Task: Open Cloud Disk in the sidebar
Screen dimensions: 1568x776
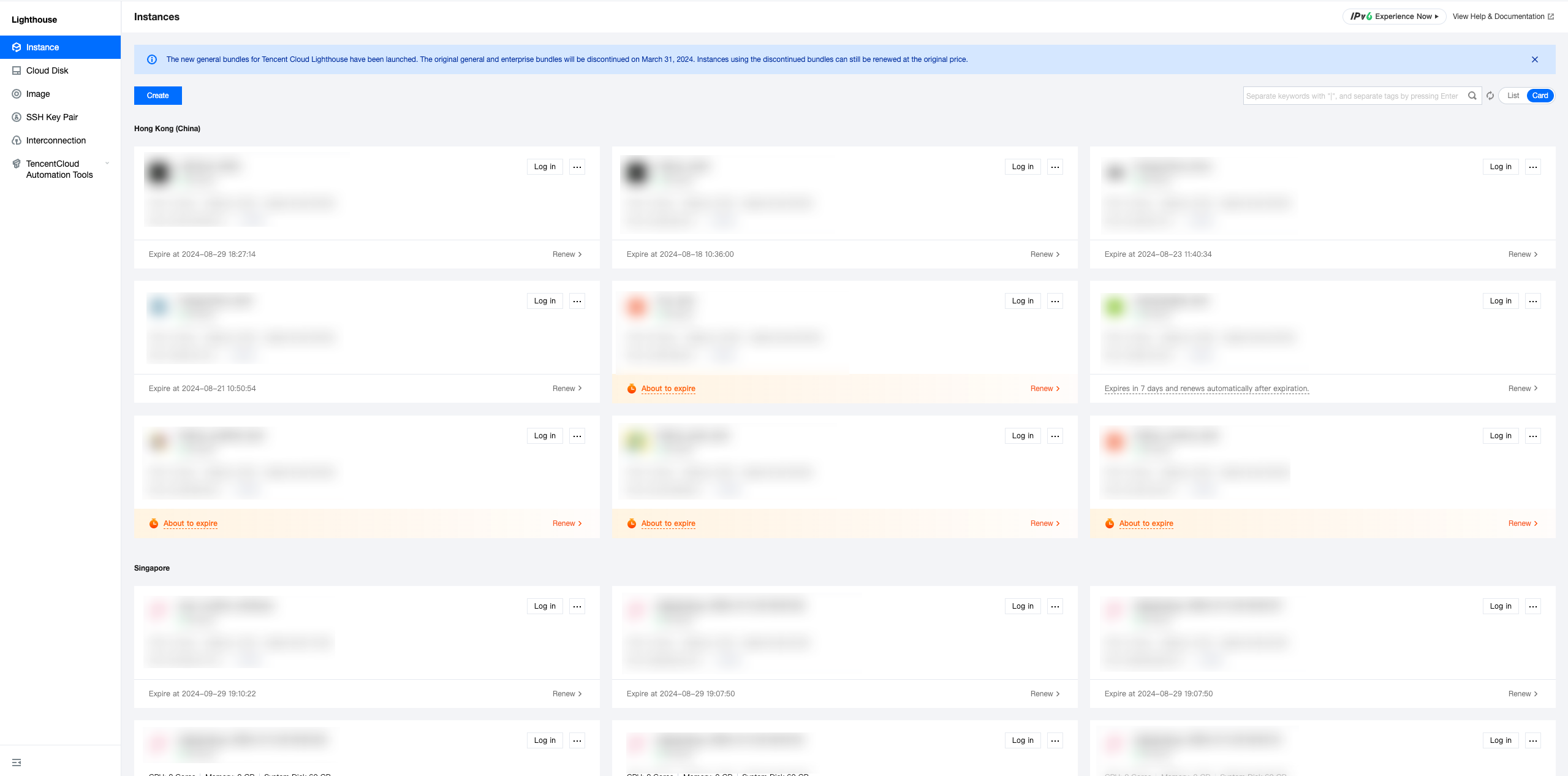Action: click(60, 70)
